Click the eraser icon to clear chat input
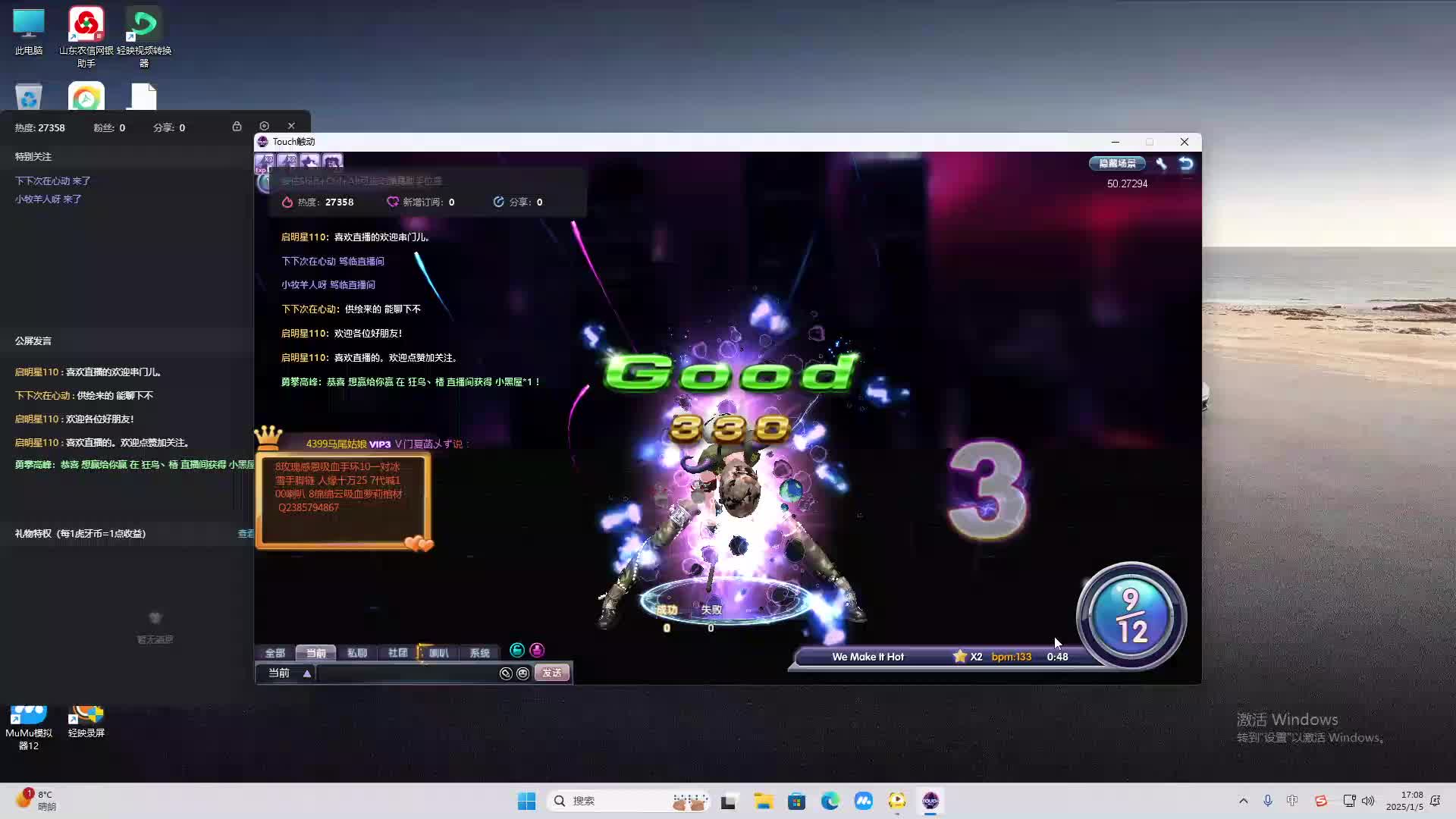 [507, 673]
